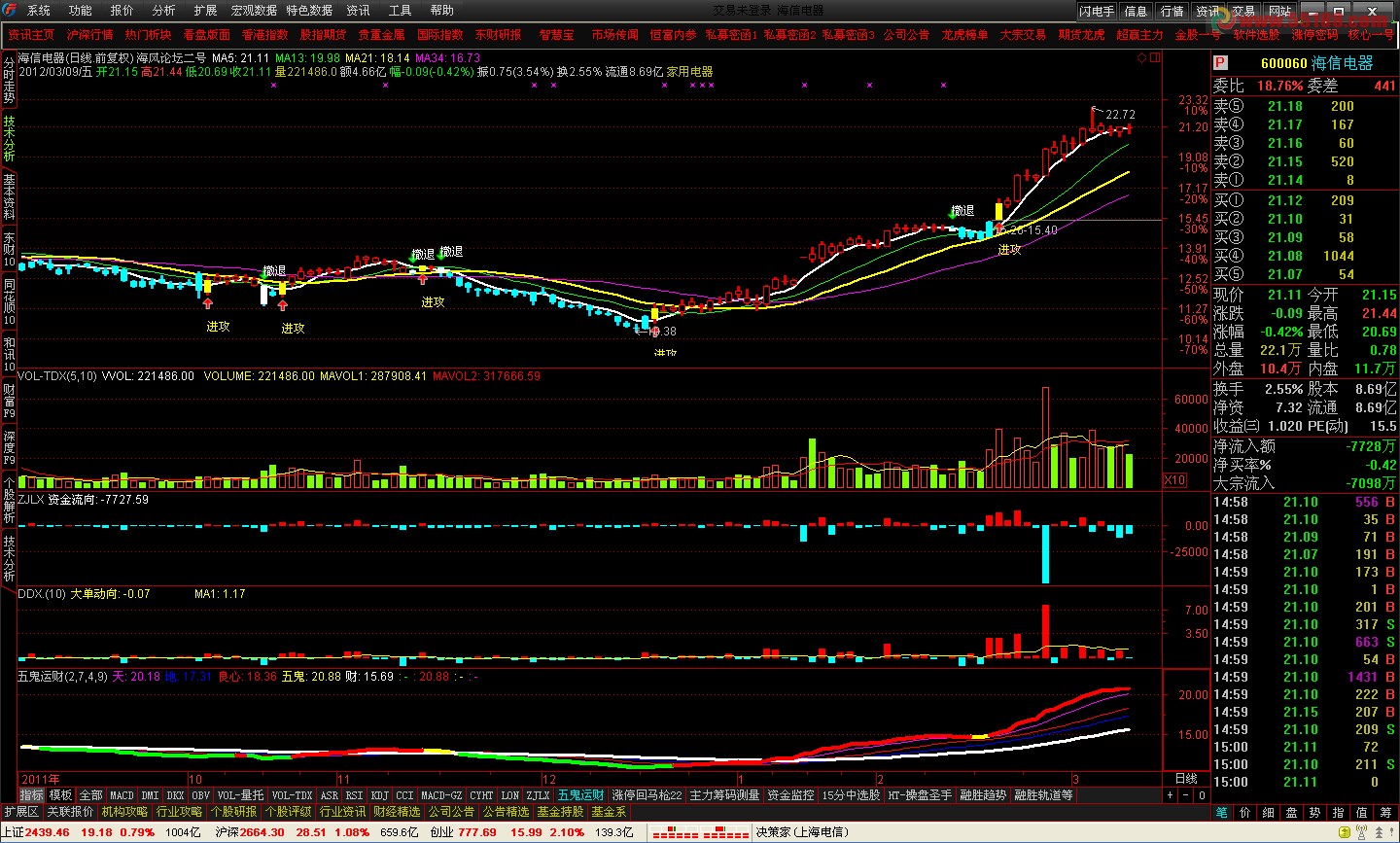Switch to the MACD indicator tab

[x=122, y=795]
